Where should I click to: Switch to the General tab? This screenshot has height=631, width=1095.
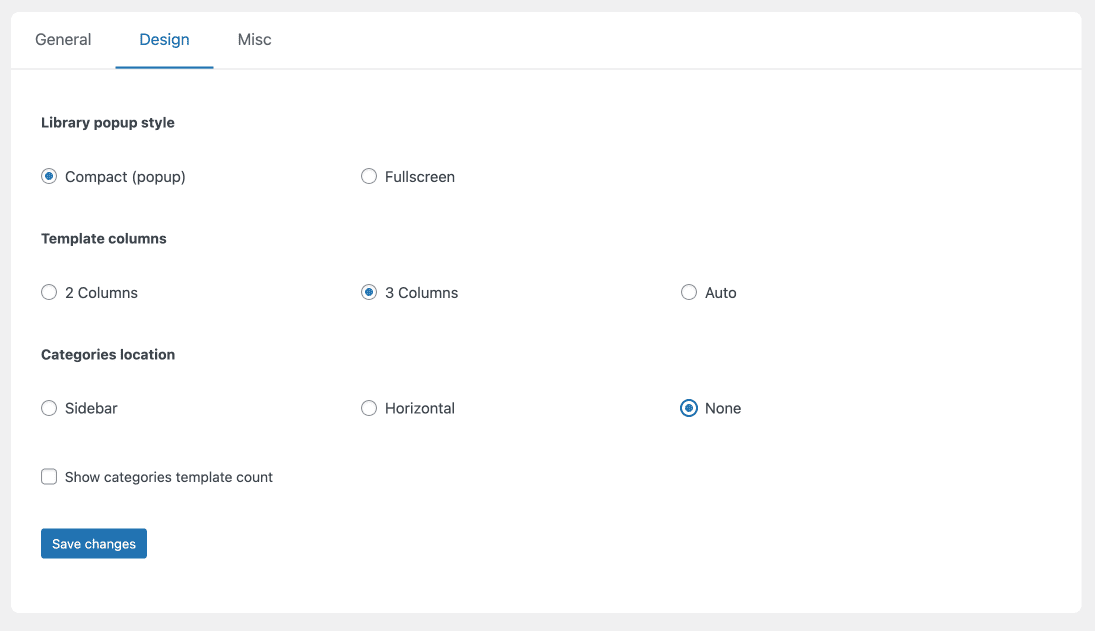63,40
